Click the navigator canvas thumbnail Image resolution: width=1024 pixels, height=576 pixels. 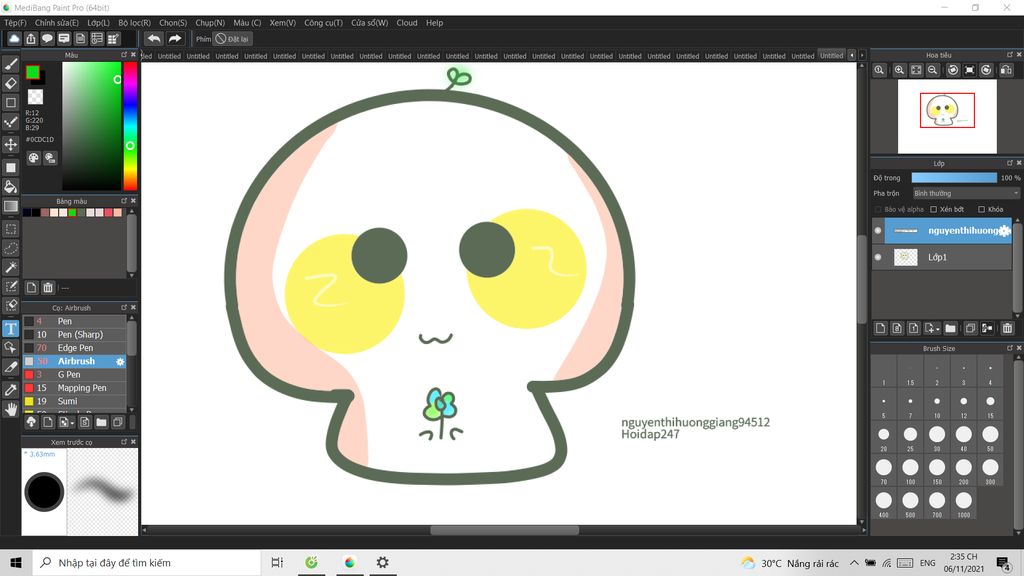[947, 116]
